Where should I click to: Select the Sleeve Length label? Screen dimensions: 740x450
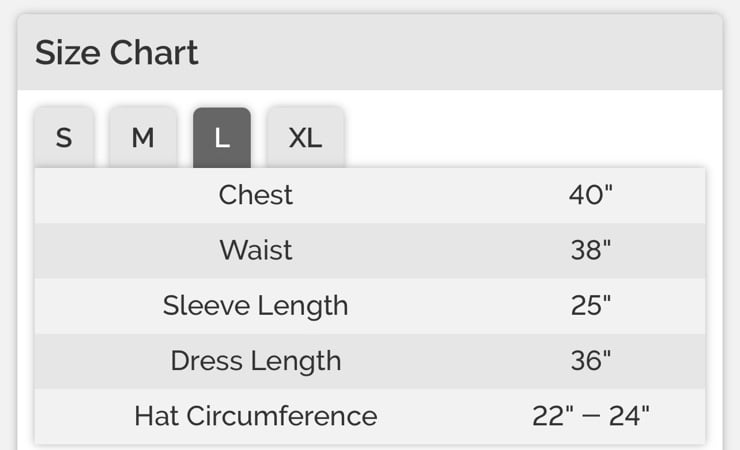point(256,306)
